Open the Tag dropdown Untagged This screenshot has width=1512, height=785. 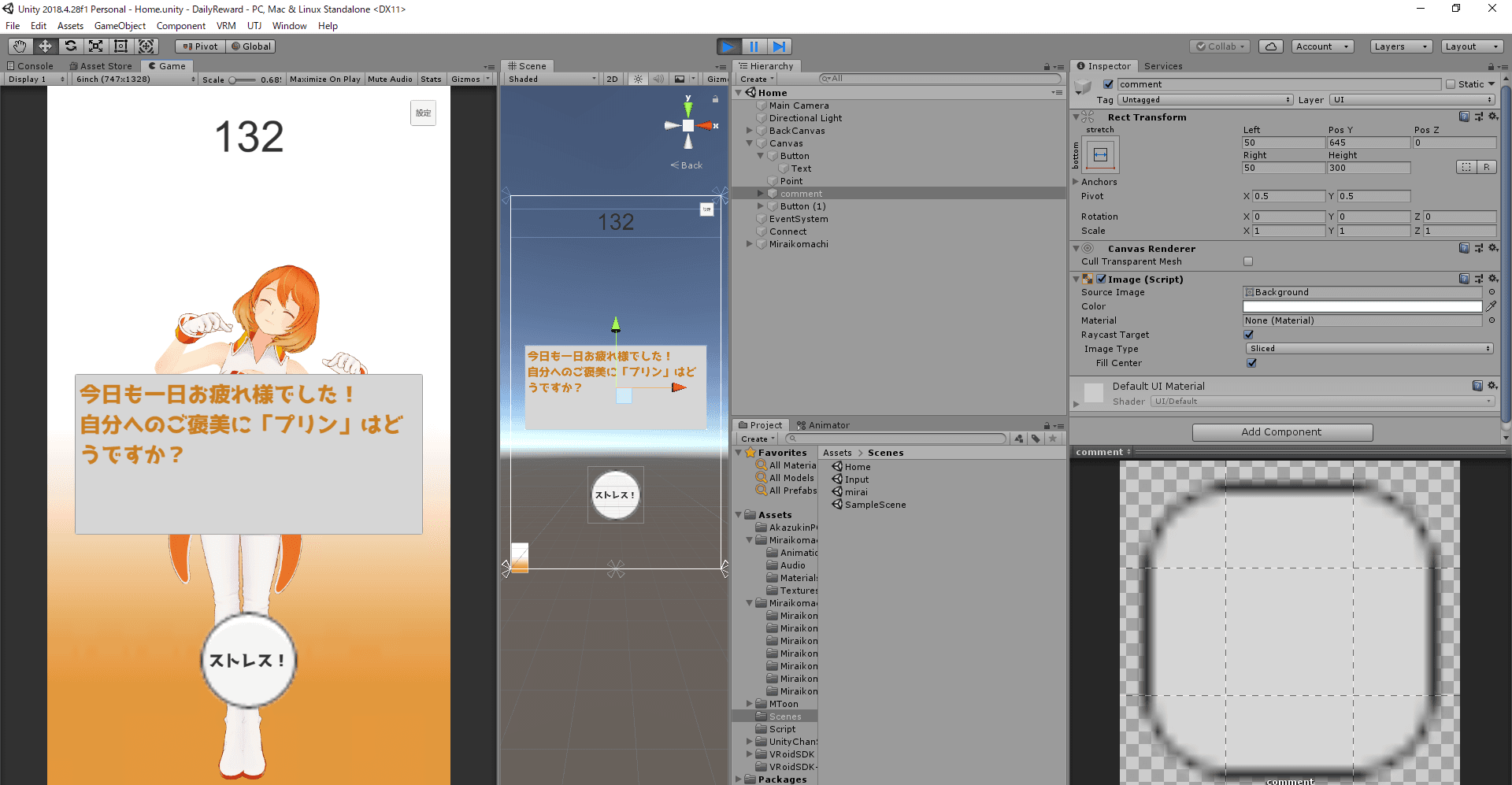[x=1206, y=100]
